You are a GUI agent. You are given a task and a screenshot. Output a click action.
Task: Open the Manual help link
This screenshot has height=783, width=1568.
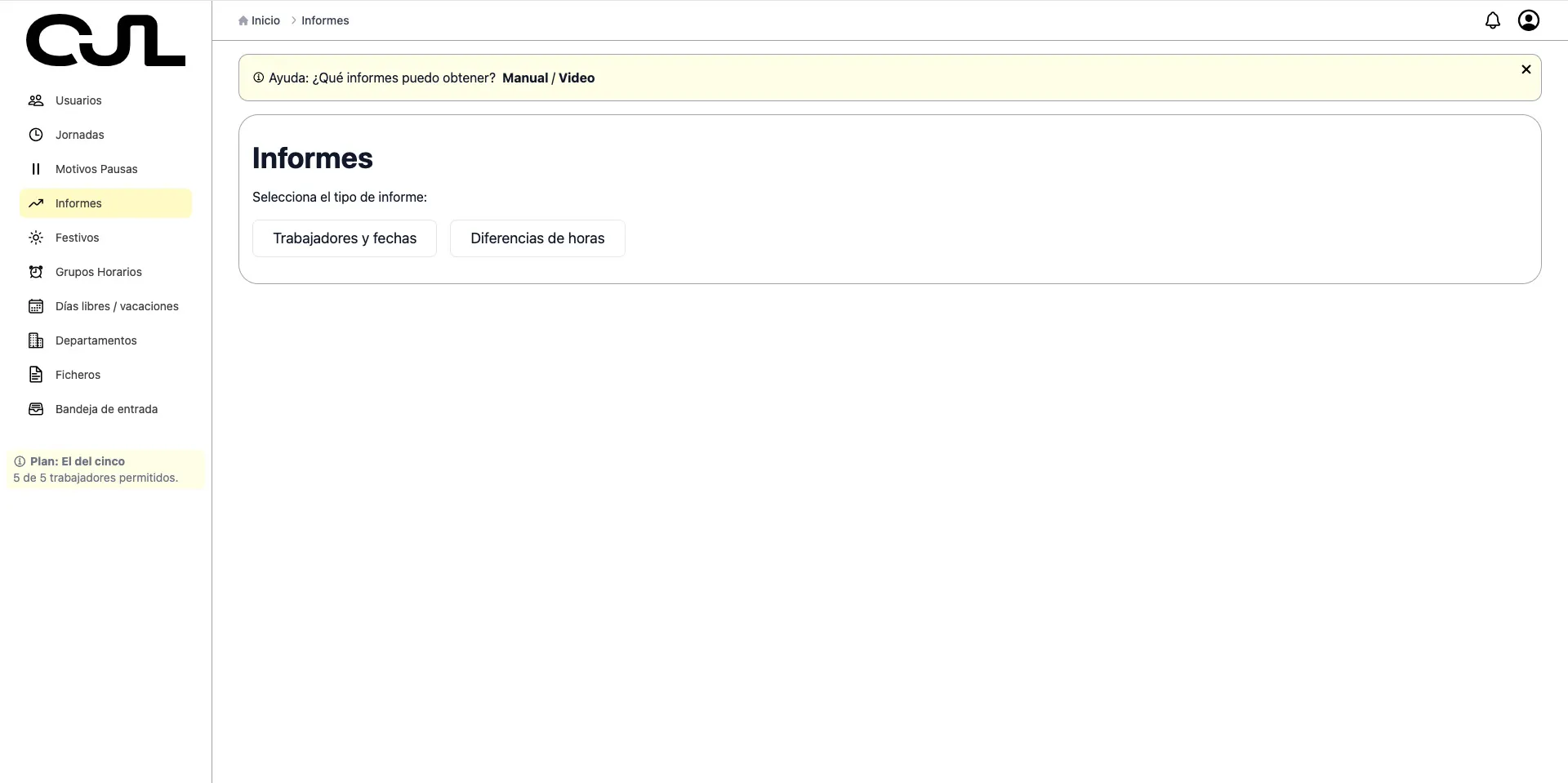pos(524,78)
